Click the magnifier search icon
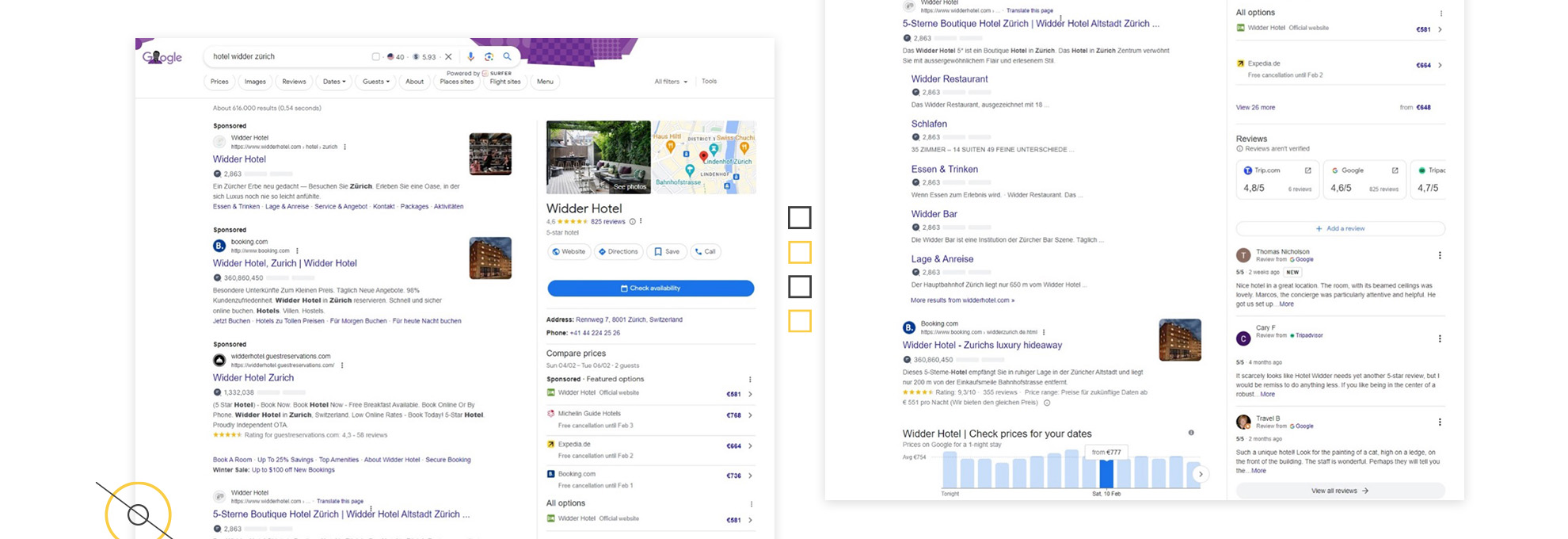 (x=507, y=56)
